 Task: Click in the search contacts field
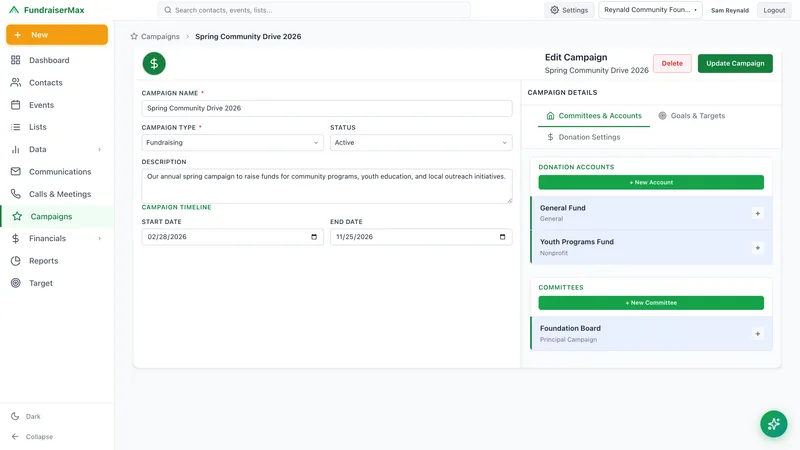pos(314,10)
